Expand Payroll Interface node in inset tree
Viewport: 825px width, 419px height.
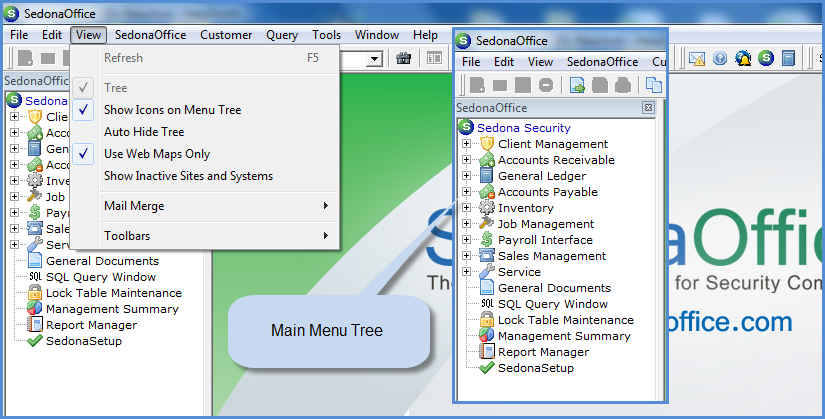point(466,240)
